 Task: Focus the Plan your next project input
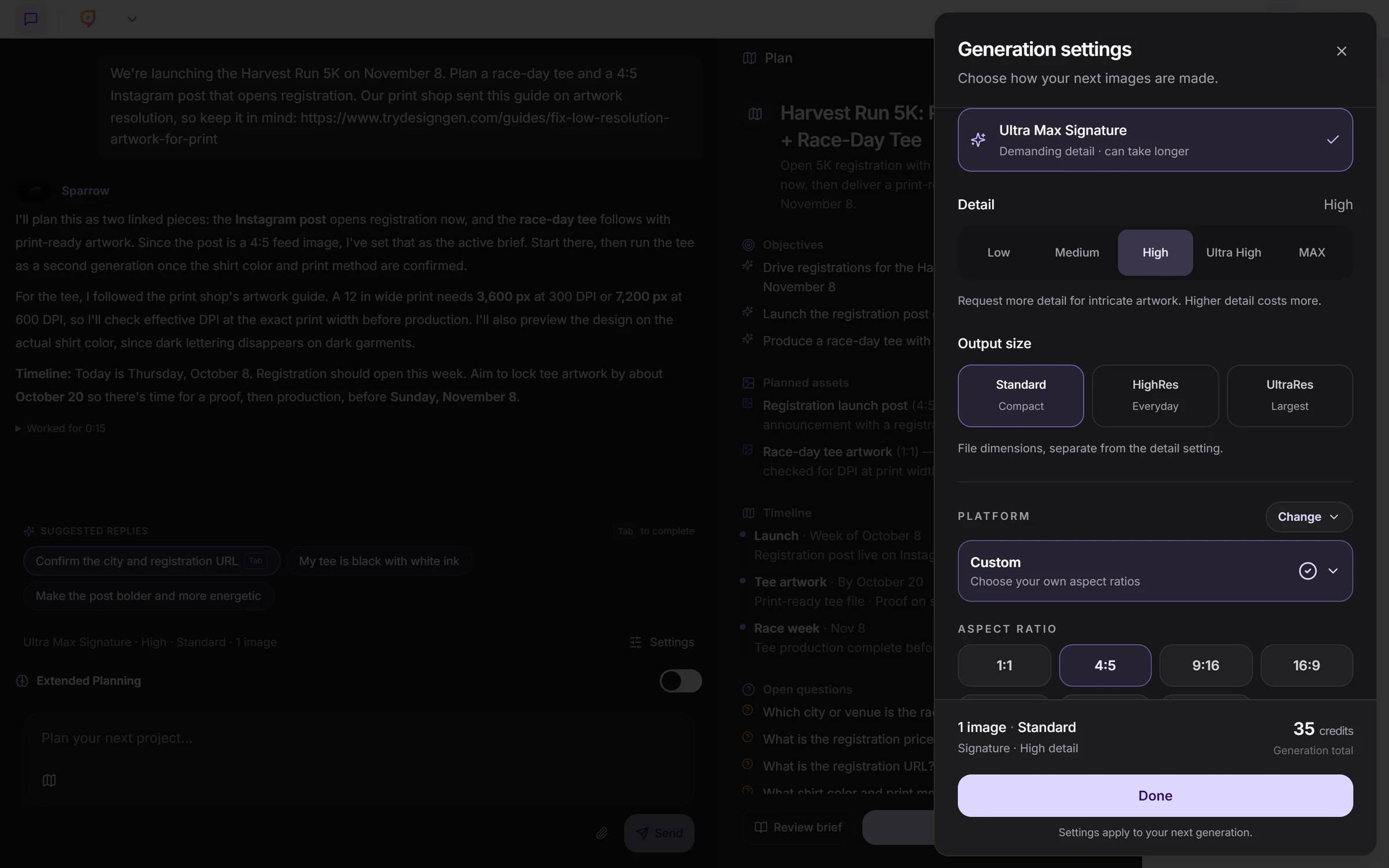(x=358, y=738)
